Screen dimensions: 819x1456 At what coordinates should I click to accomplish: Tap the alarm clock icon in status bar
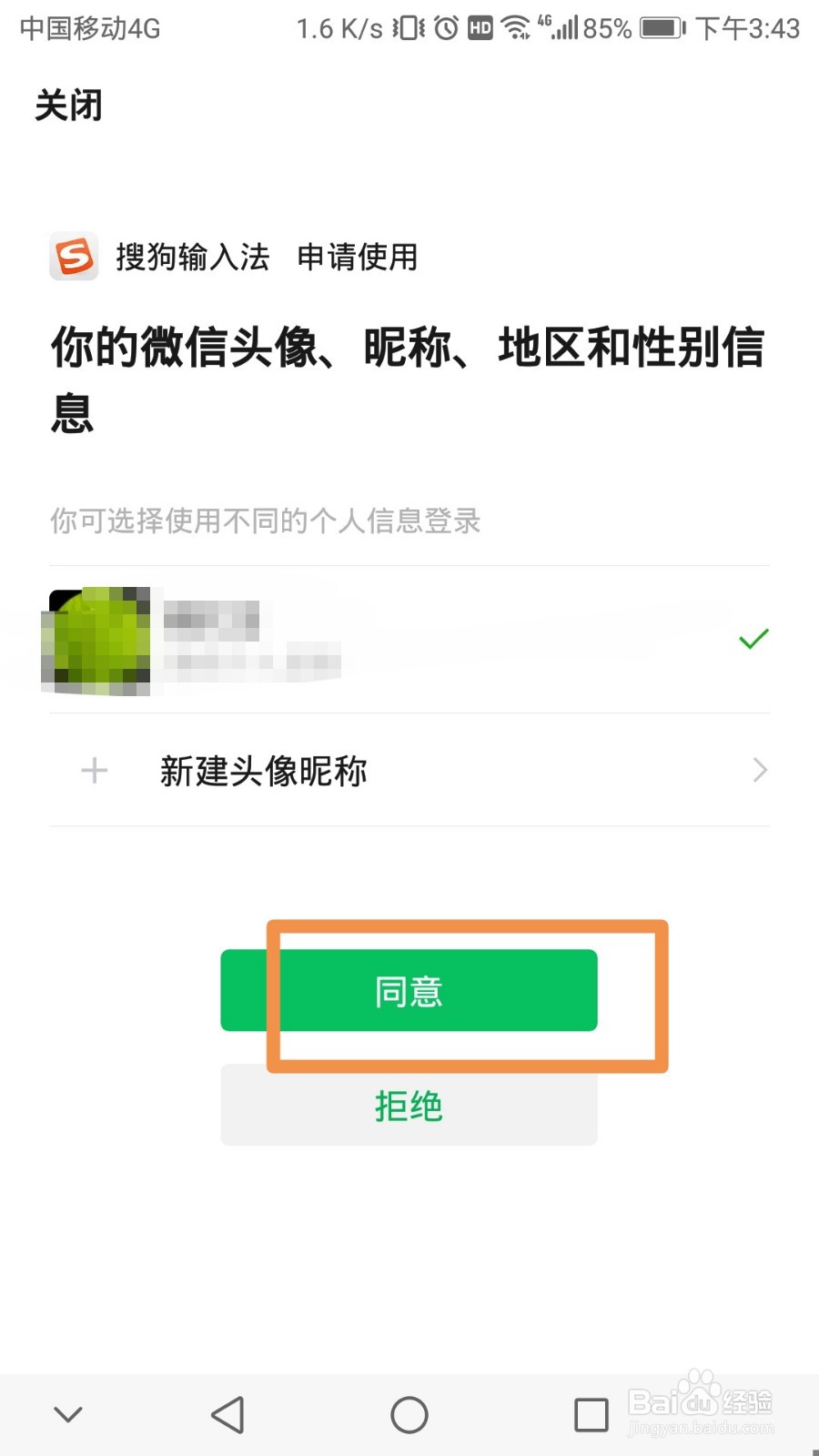[446, 28]
